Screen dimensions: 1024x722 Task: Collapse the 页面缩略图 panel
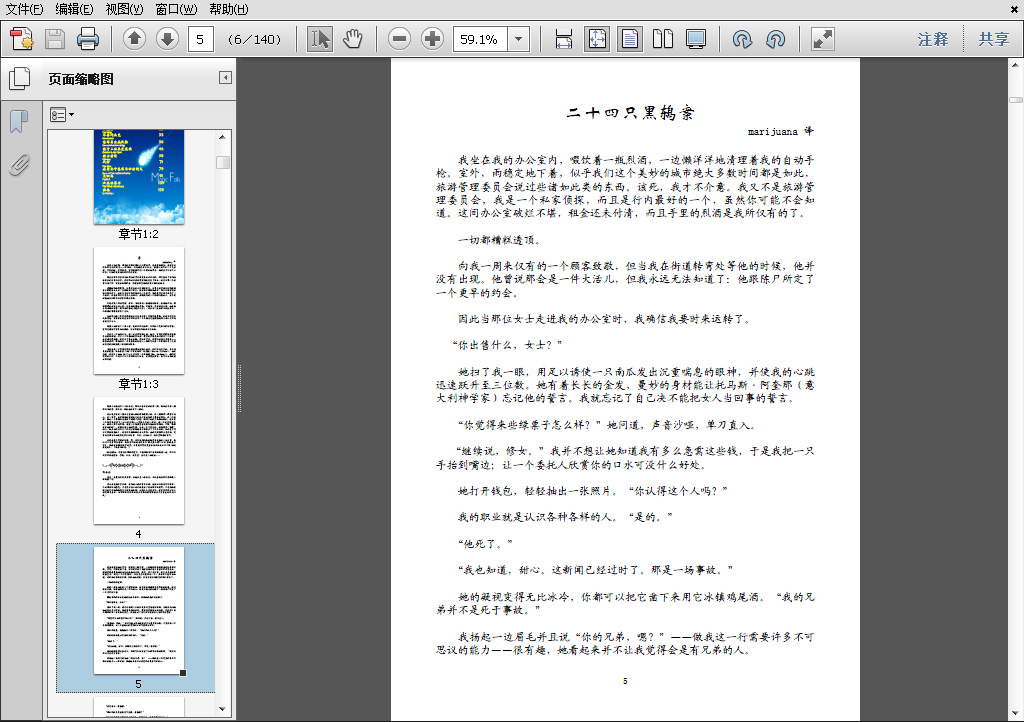tap(225, 78)
